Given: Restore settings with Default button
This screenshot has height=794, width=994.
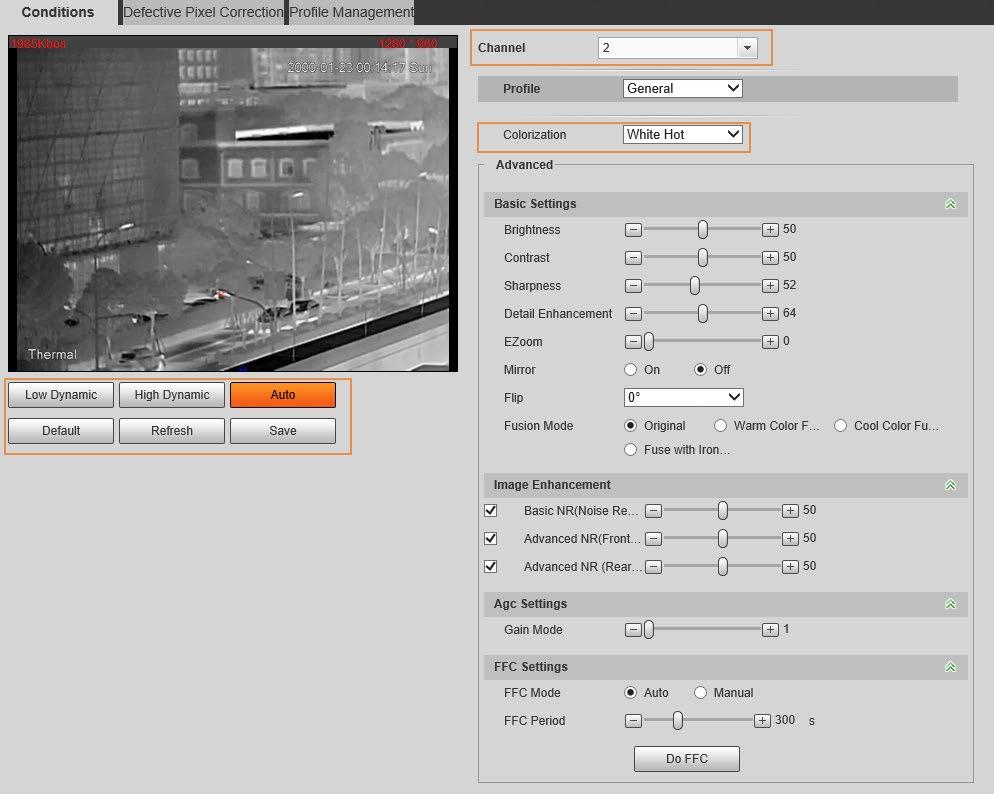Looking at the screenshot, I should [x=61, y=431].
